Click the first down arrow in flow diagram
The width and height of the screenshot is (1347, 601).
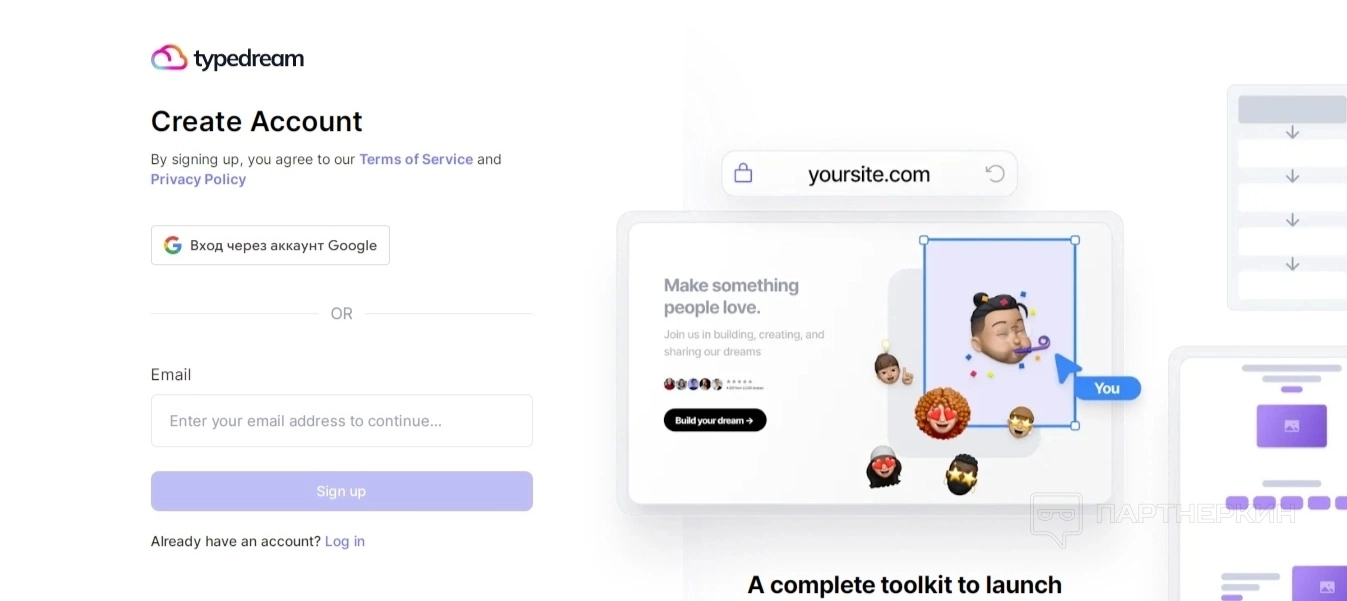point(1292,132)
